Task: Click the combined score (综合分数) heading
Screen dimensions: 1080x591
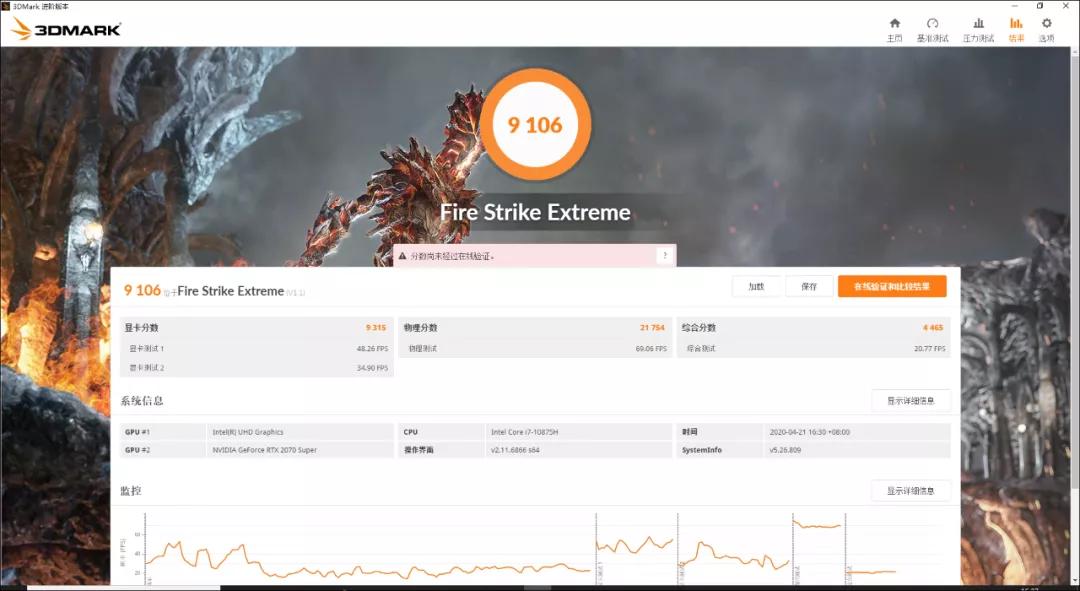Action: click(x=698, y=328)
